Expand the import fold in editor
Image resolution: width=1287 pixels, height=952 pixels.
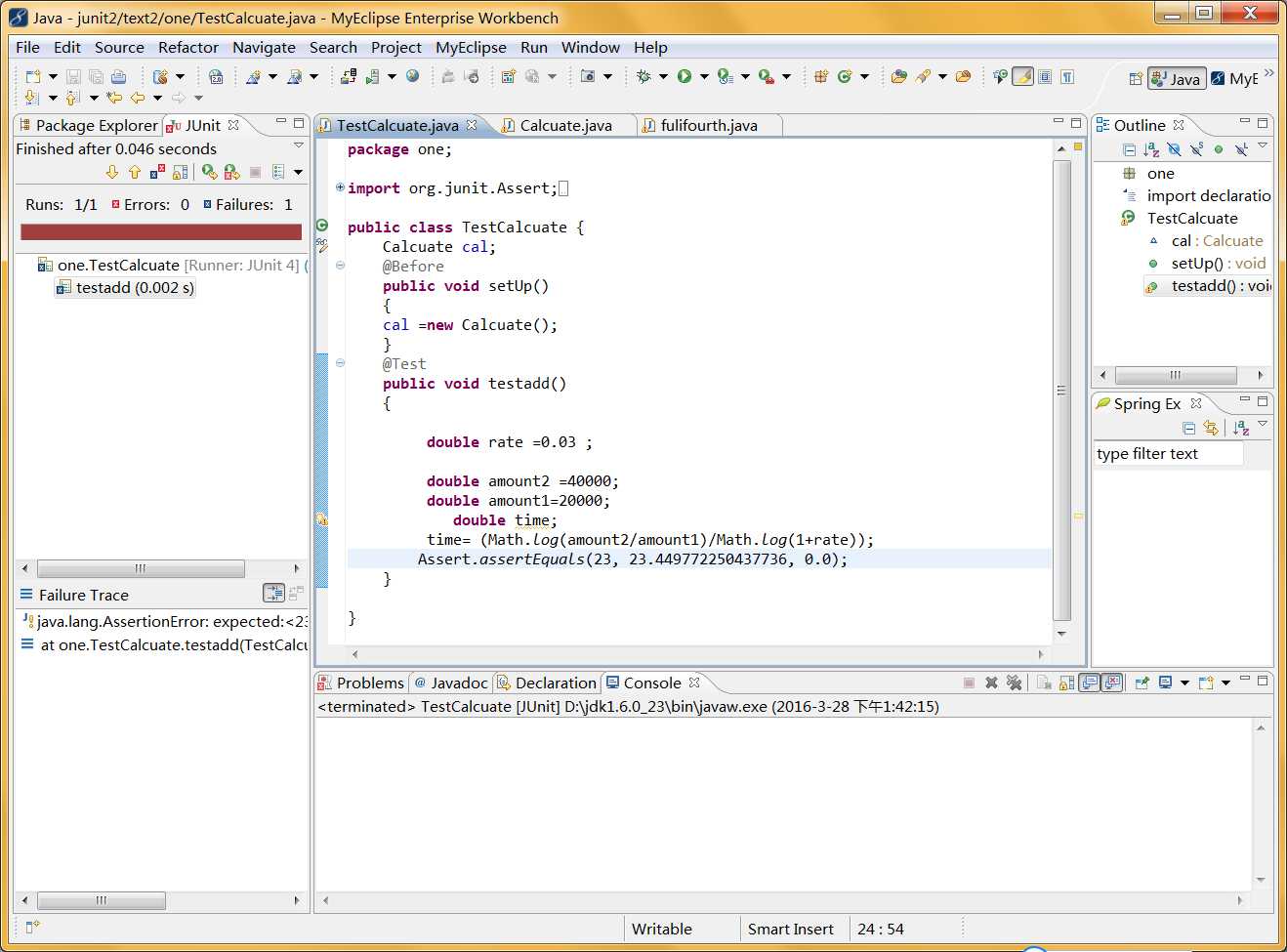340,187
